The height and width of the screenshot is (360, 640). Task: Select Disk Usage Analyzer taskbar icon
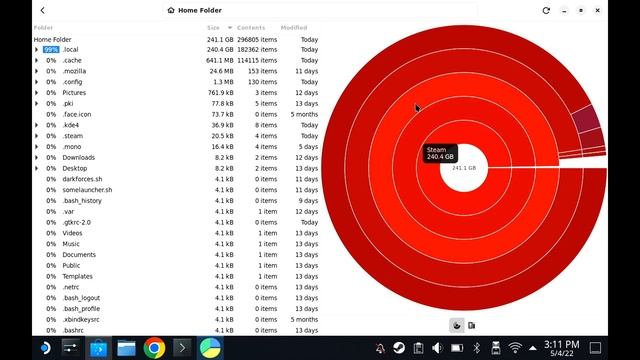(210, 348)
